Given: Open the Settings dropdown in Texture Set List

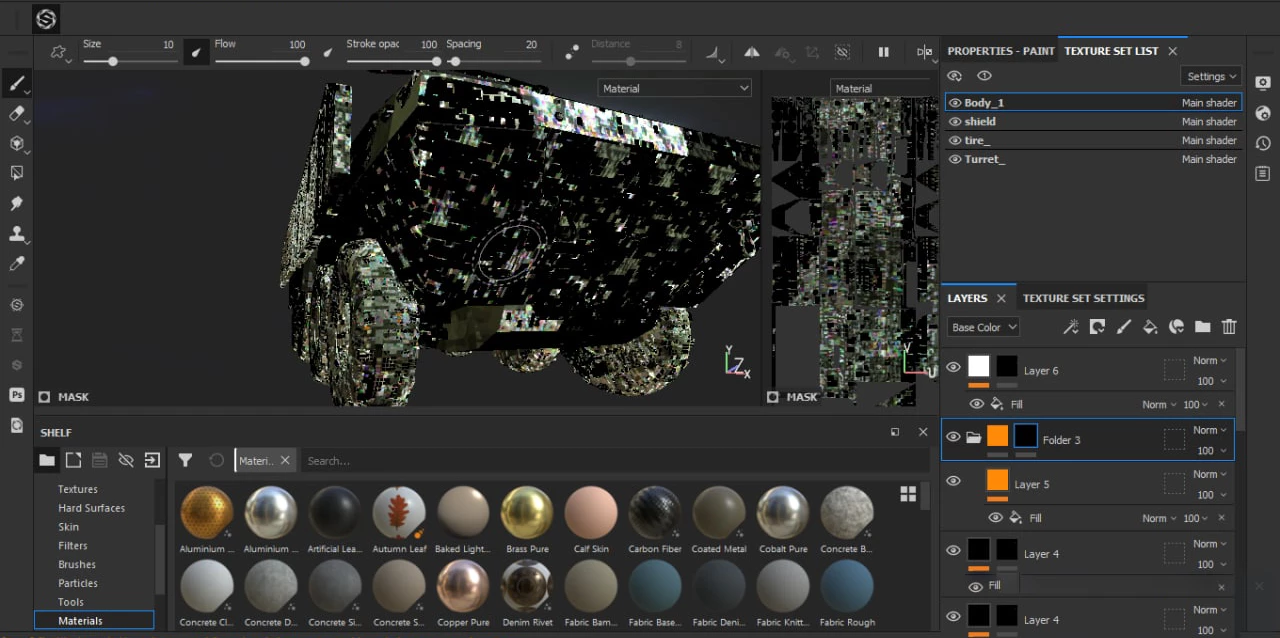Looking at the screenshot, I should tap(1211, 76).
